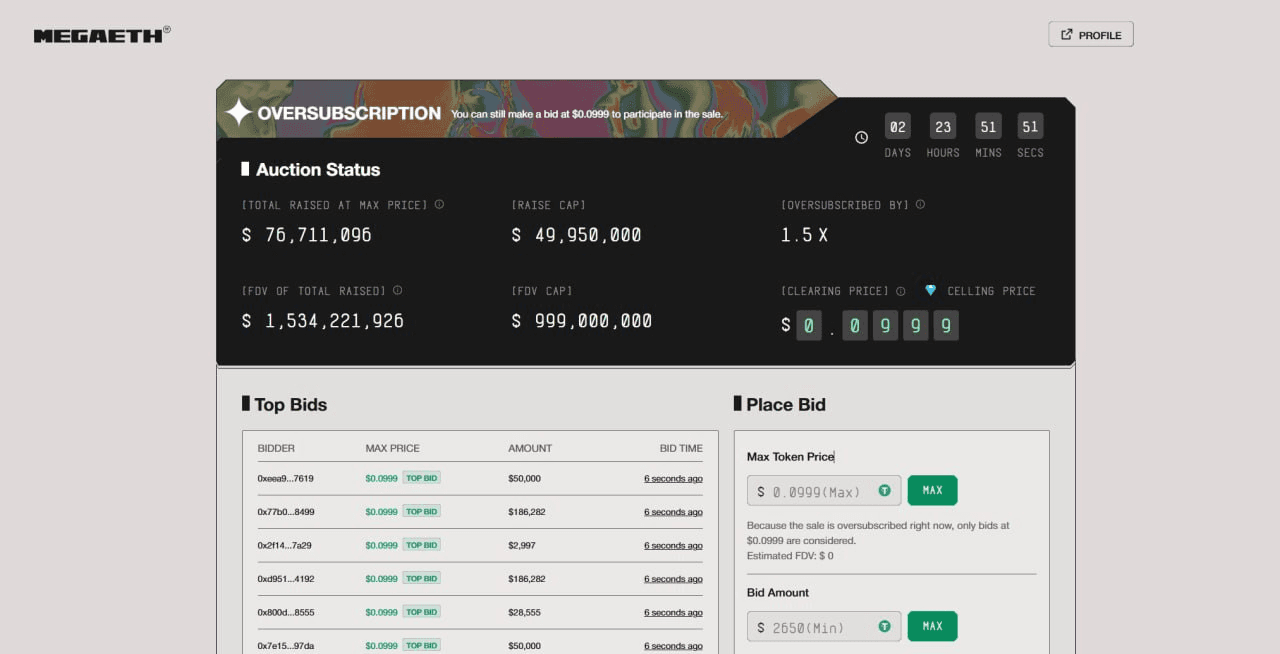
Task: Click the HOURS countdown box
Action: [x=942, y=127]
